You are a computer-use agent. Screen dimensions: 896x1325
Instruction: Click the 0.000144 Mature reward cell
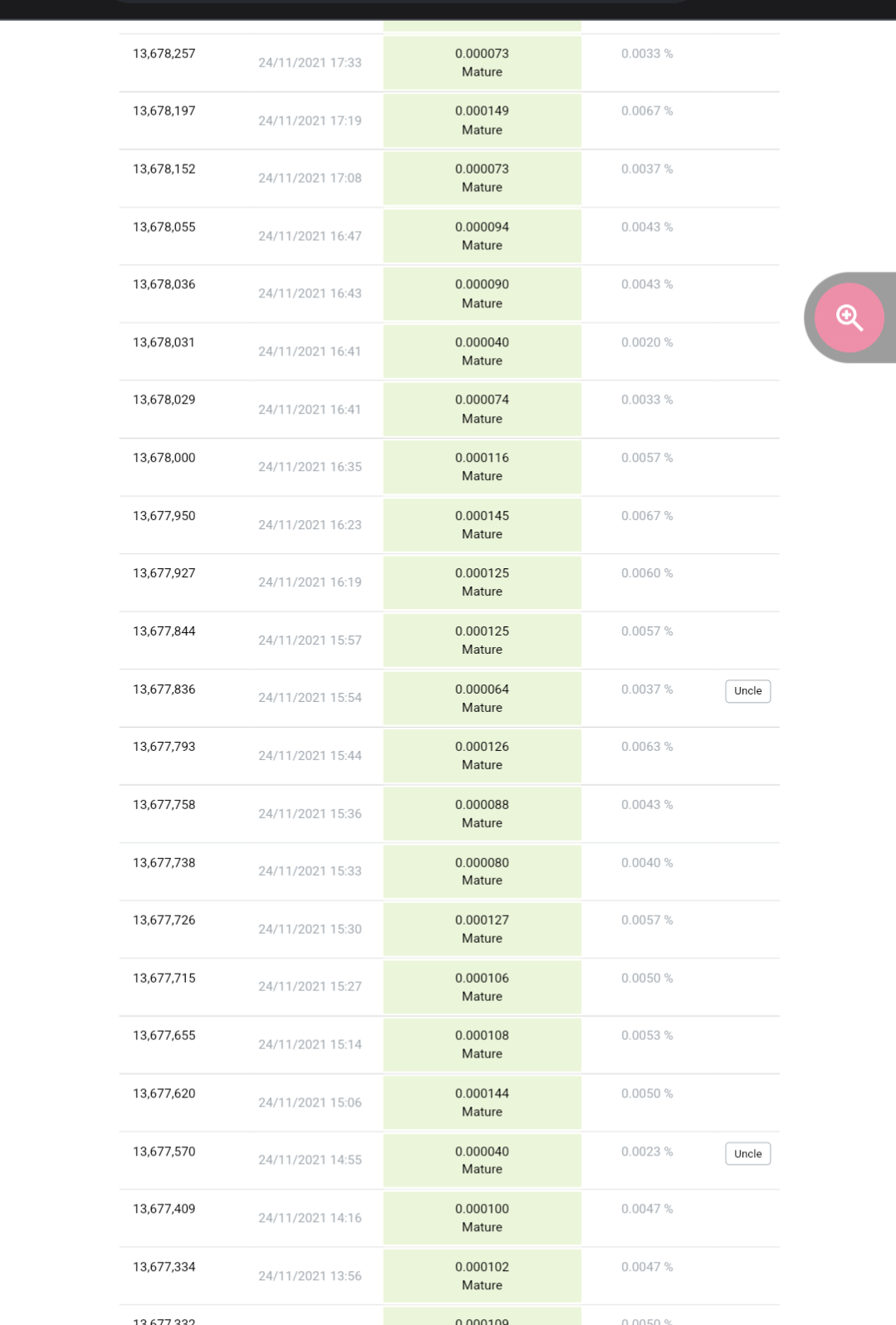coord(482,1102)
